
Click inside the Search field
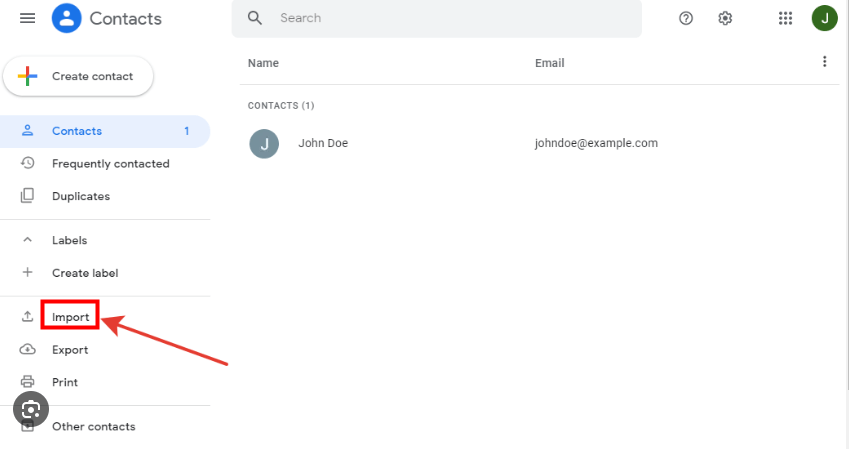pos(450,18)
